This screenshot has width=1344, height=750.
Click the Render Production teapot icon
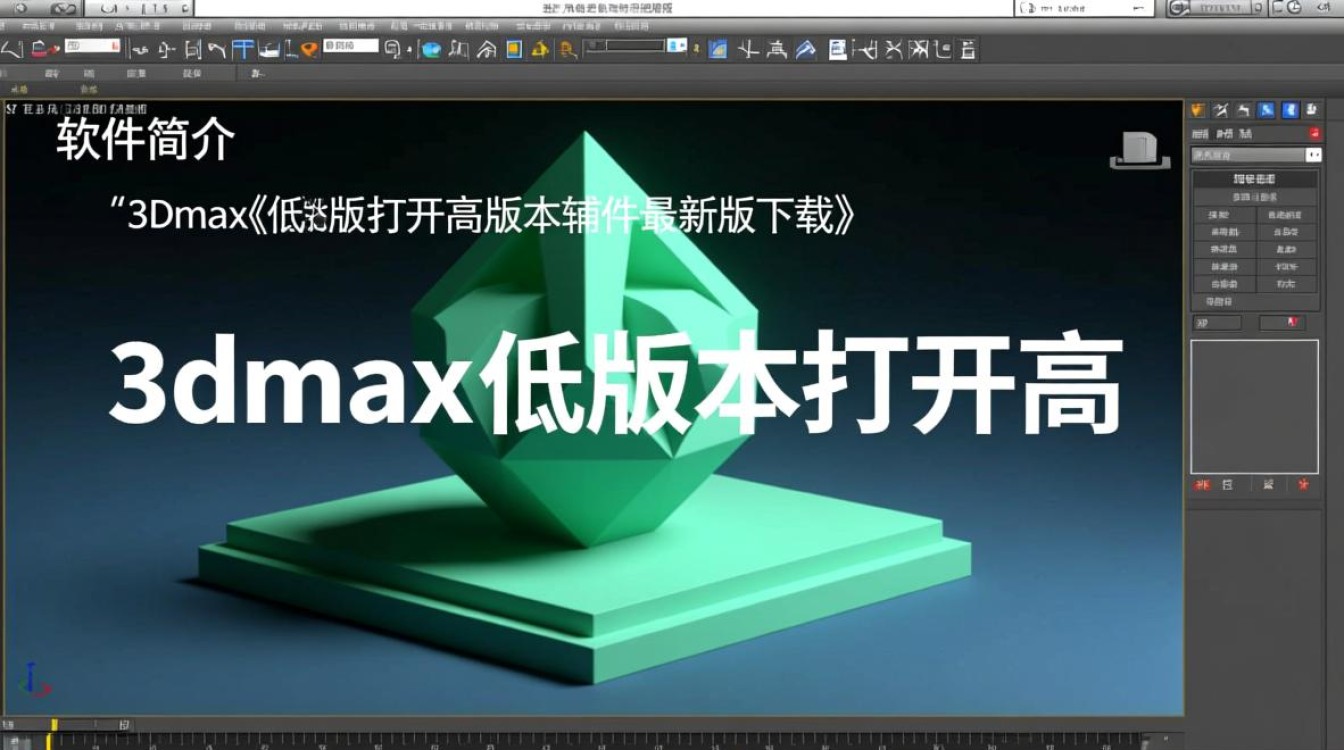(x=541, y=47)
